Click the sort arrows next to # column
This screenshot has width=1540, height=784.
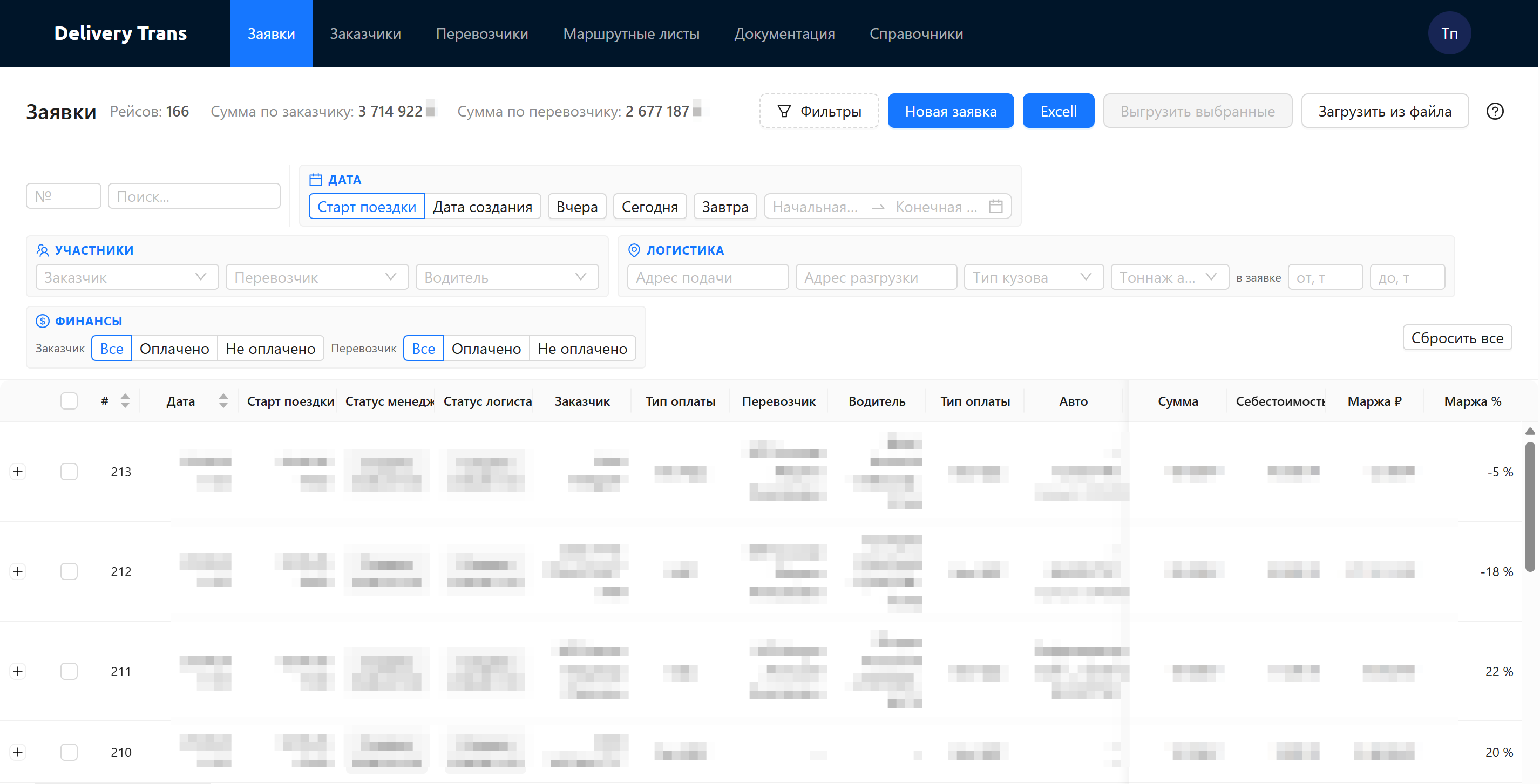click(125, 401)
